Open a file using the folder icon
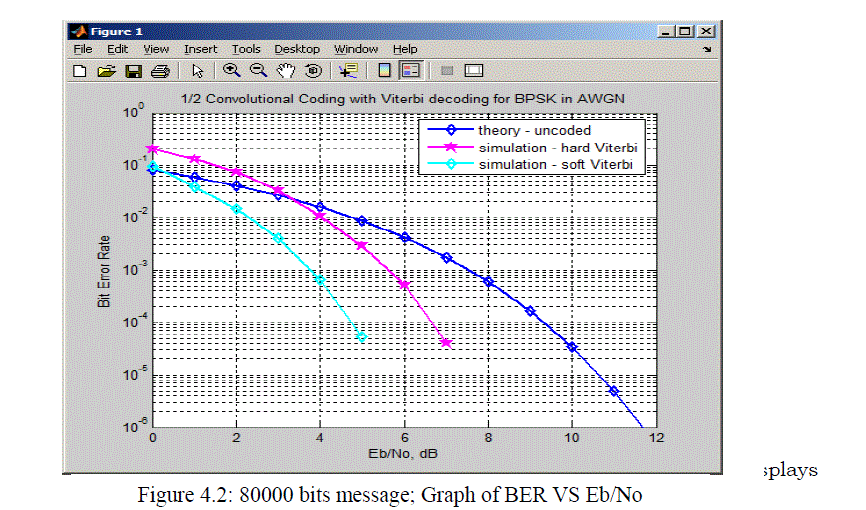The width and height of the screenshot is (866, 510). tap(106, 71)
